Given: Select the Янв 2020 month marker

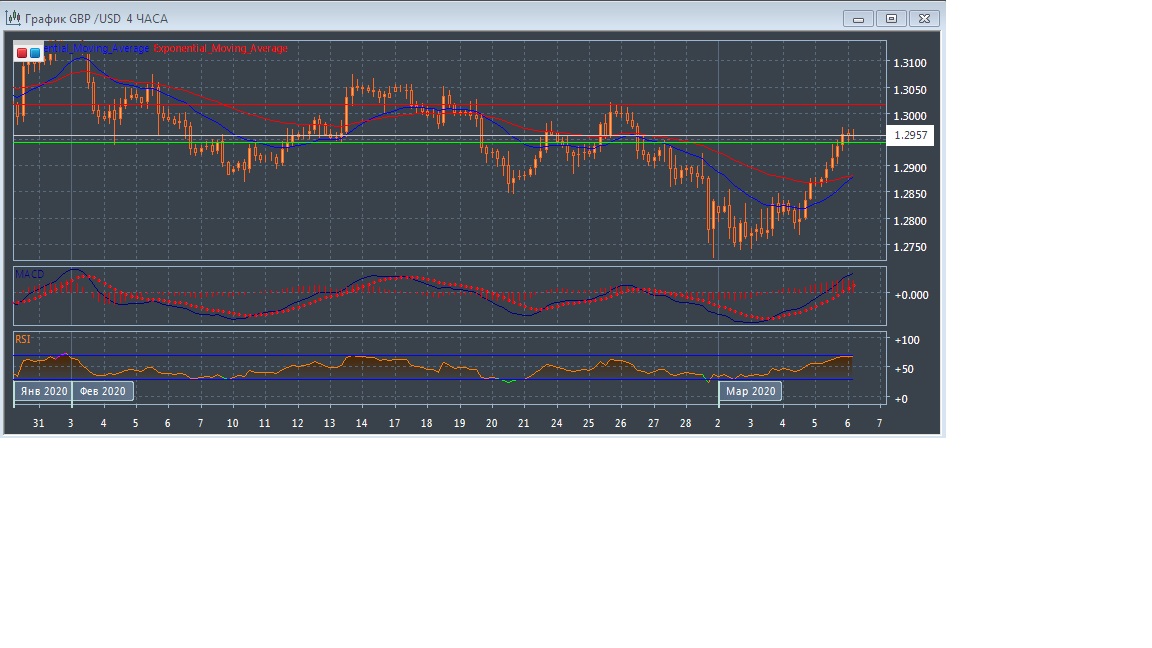Looking at the screenshot, I should (43, 391).
